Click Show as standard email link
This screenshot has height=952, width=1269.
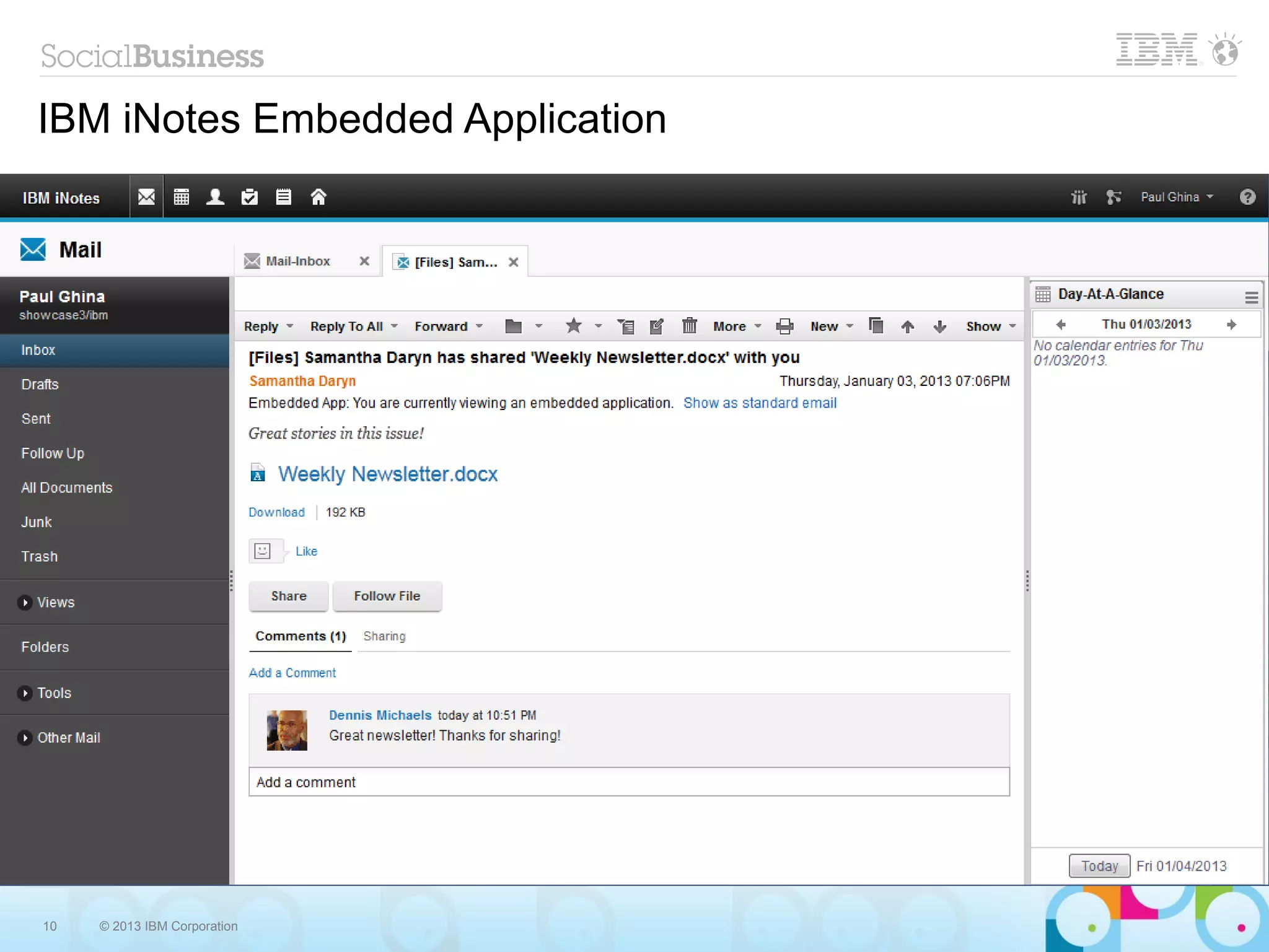[760, 403]
